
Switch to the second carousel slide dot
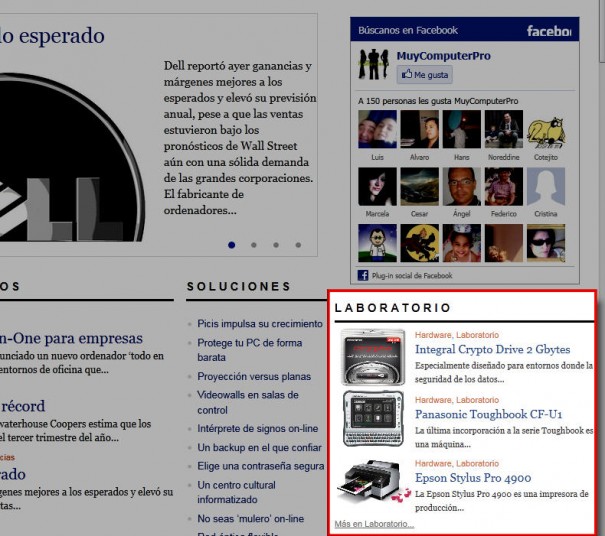[254, 244]
